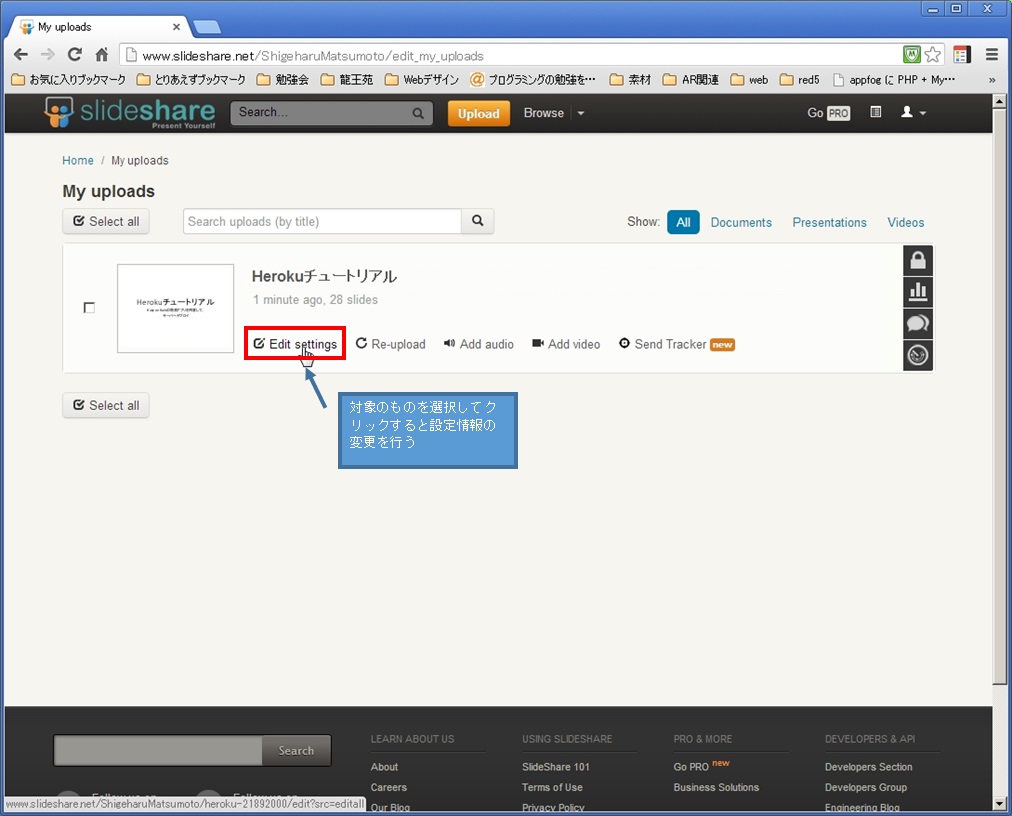Open the AR関連 bookmarks folder
Viewport: 1012px width, 816px height.
691,80
